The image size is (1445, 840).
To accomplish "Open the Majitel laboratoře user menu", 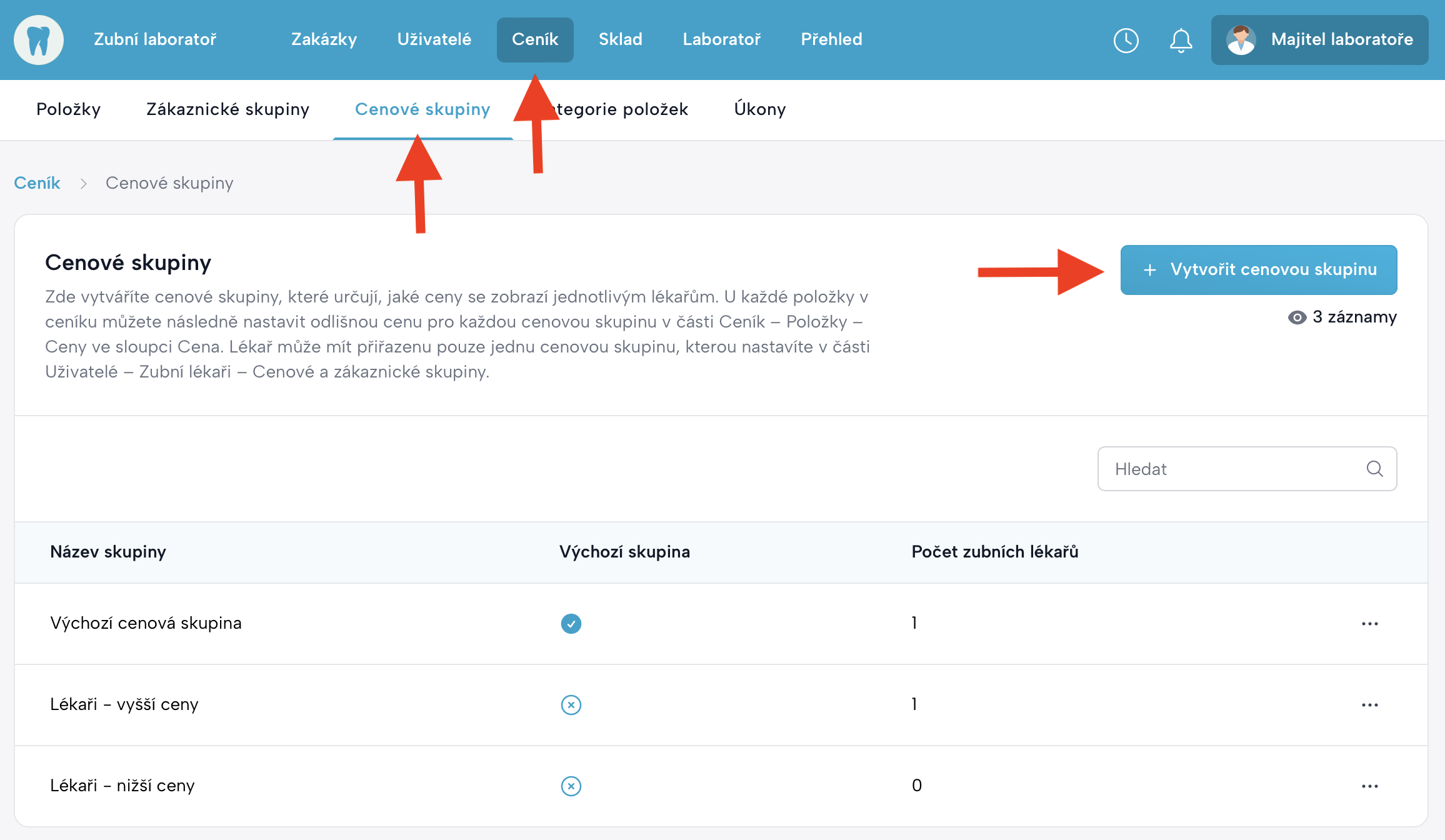I will pyautogui.click(x=1341, y=40).
